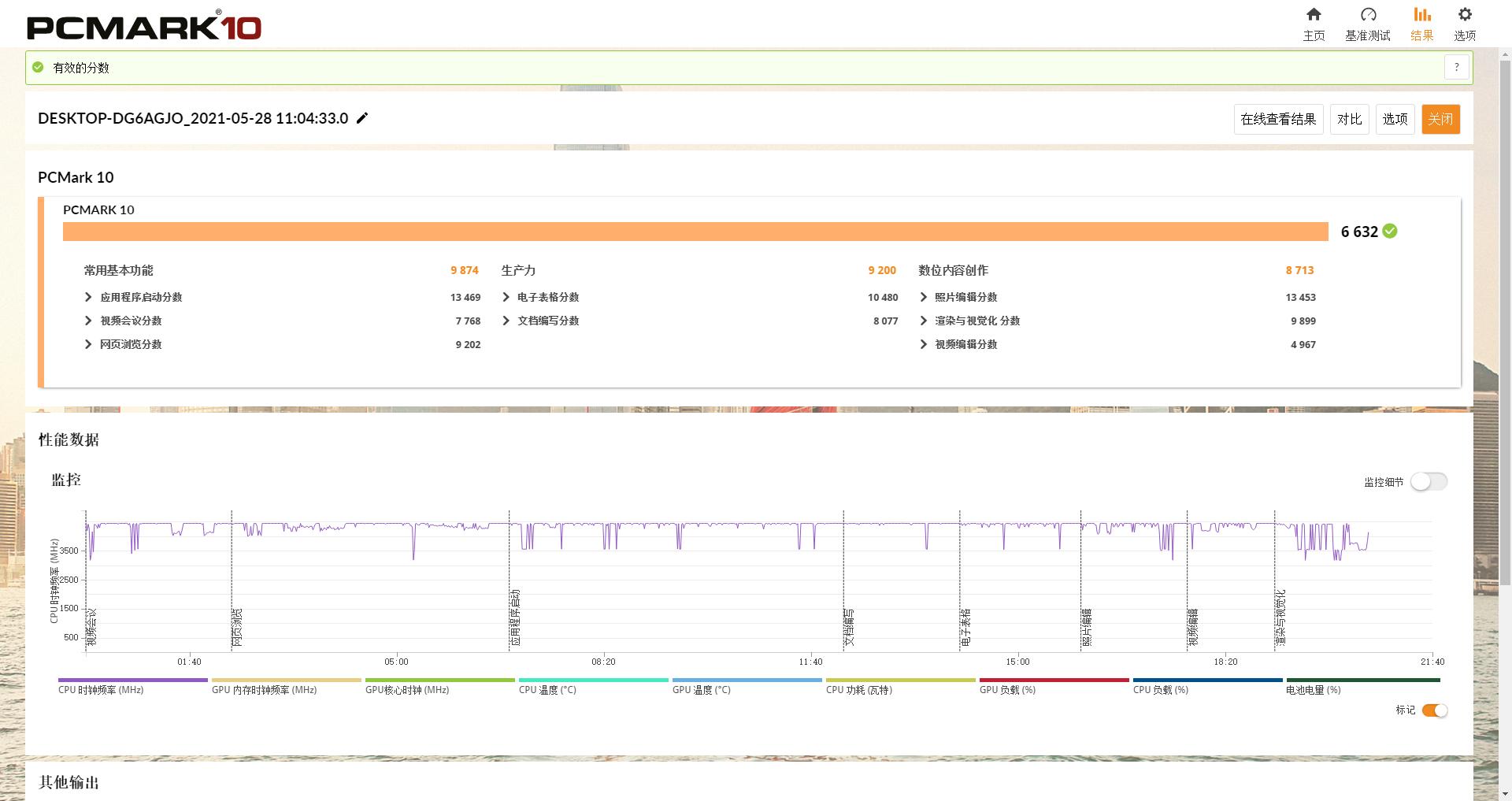Open the Benchmark gauge icon
The image size is (1512, 801).
pos(1368,15)
